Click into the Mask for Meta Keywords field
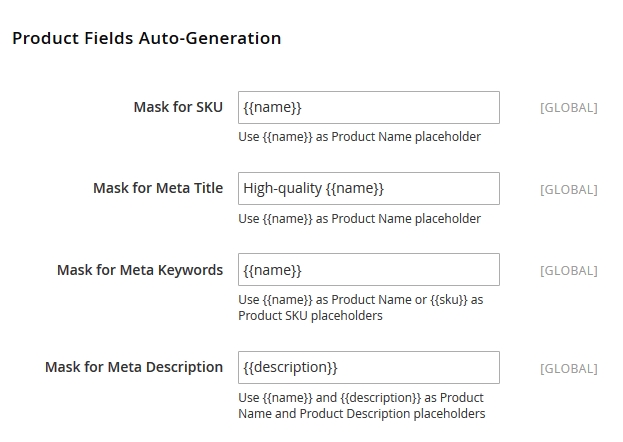Screen dimensions: 623x442 tap(368, 270)
